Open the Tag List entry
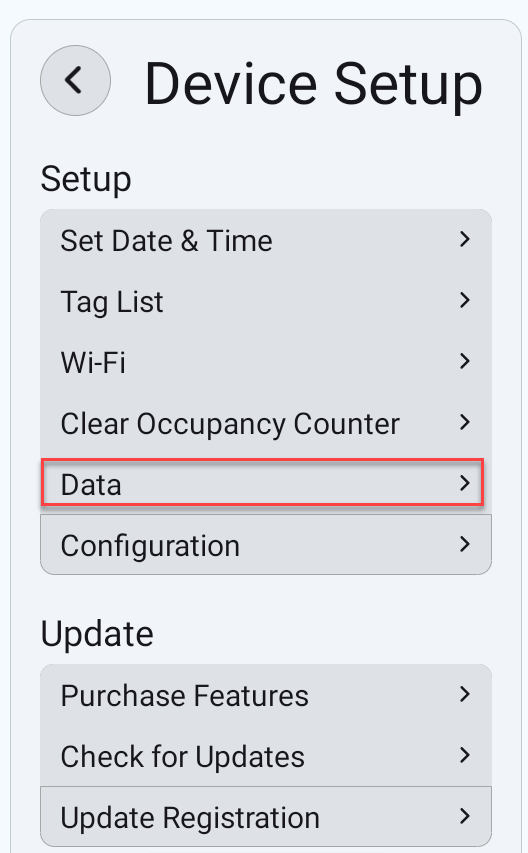The height and width of the screenshot is (853, 528). [266, 301]
